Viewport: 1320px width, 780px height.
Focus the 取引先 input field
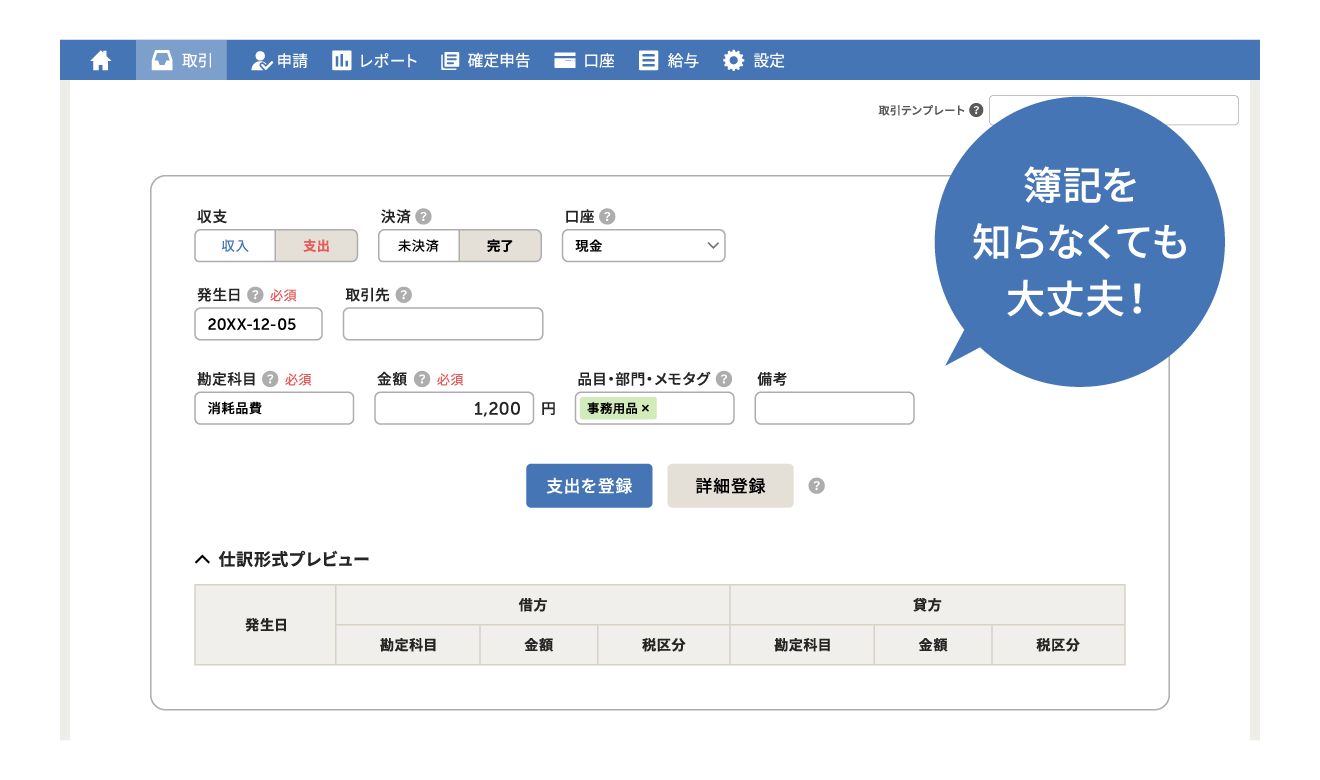tap(443, 324)
